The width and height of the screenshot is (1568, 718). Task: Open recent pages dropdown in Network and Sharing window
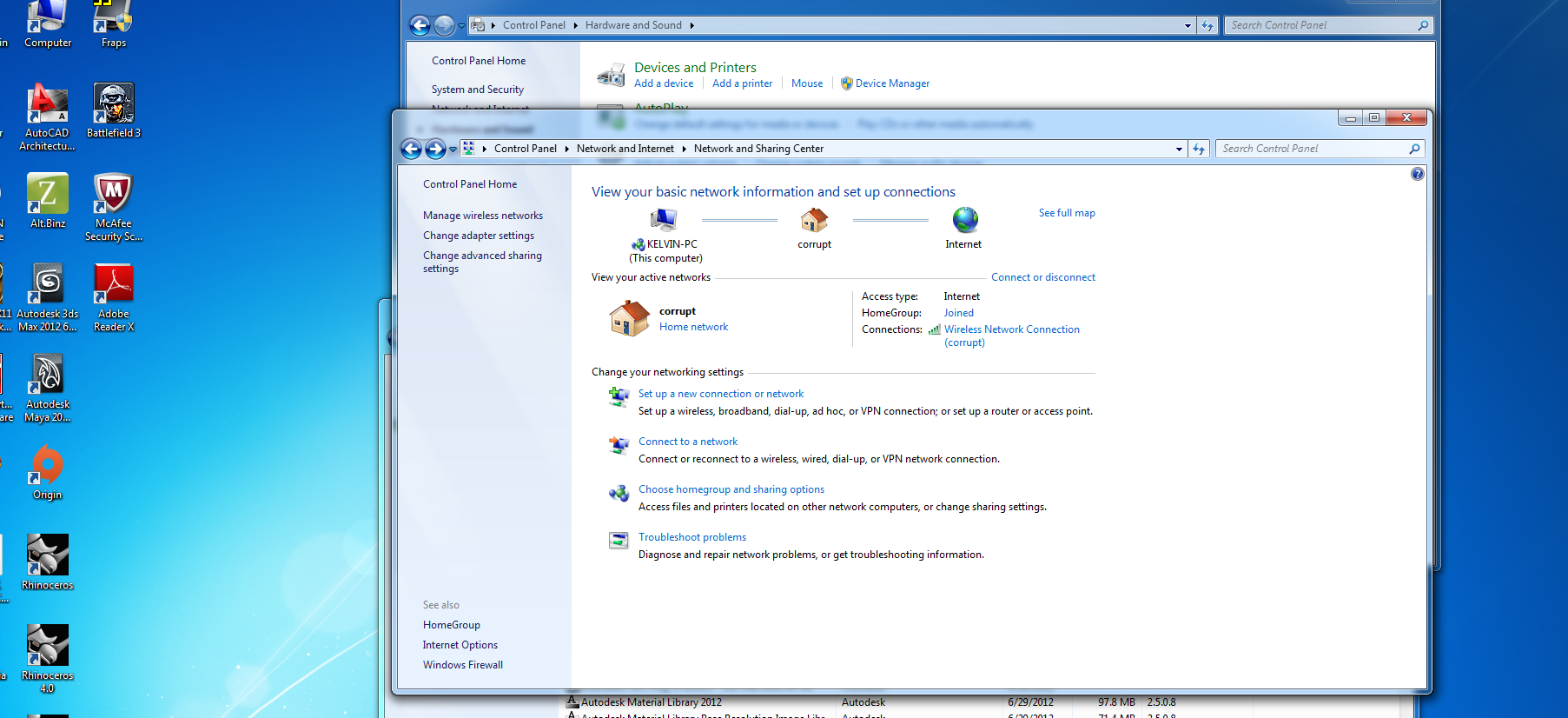coord(453,150)
